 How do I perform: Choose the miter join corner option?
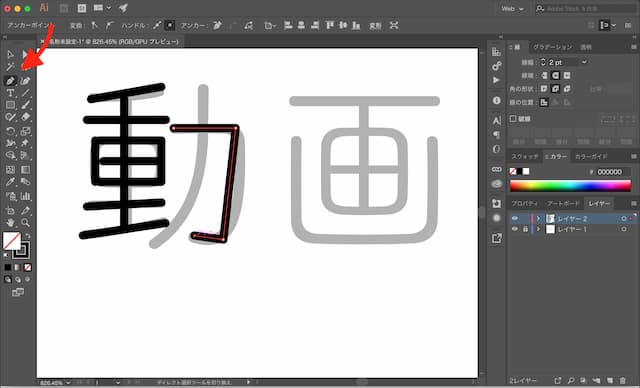point(544,89)
